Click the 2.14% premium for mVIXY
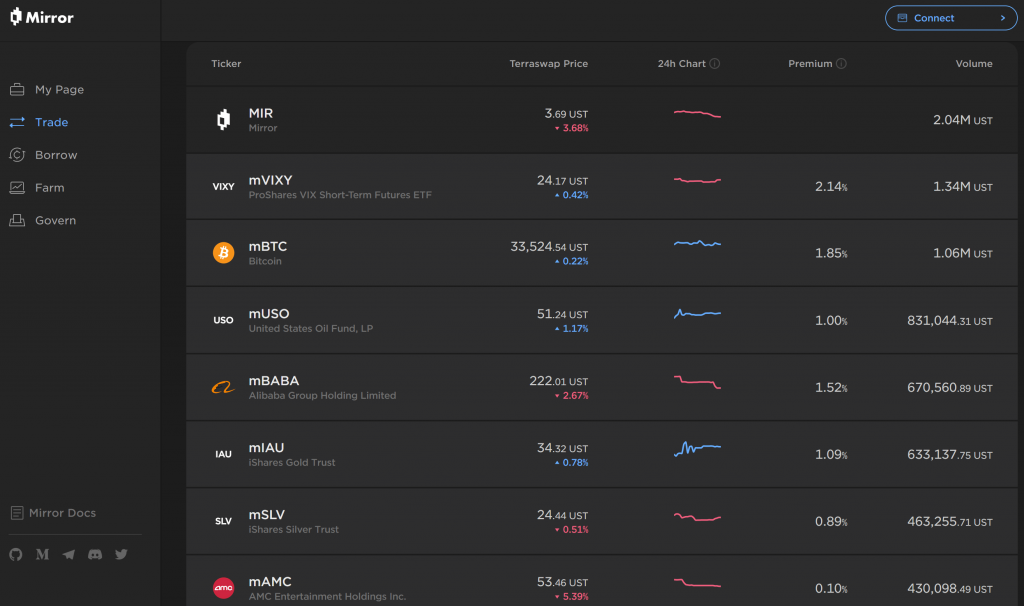 point(831,187)
